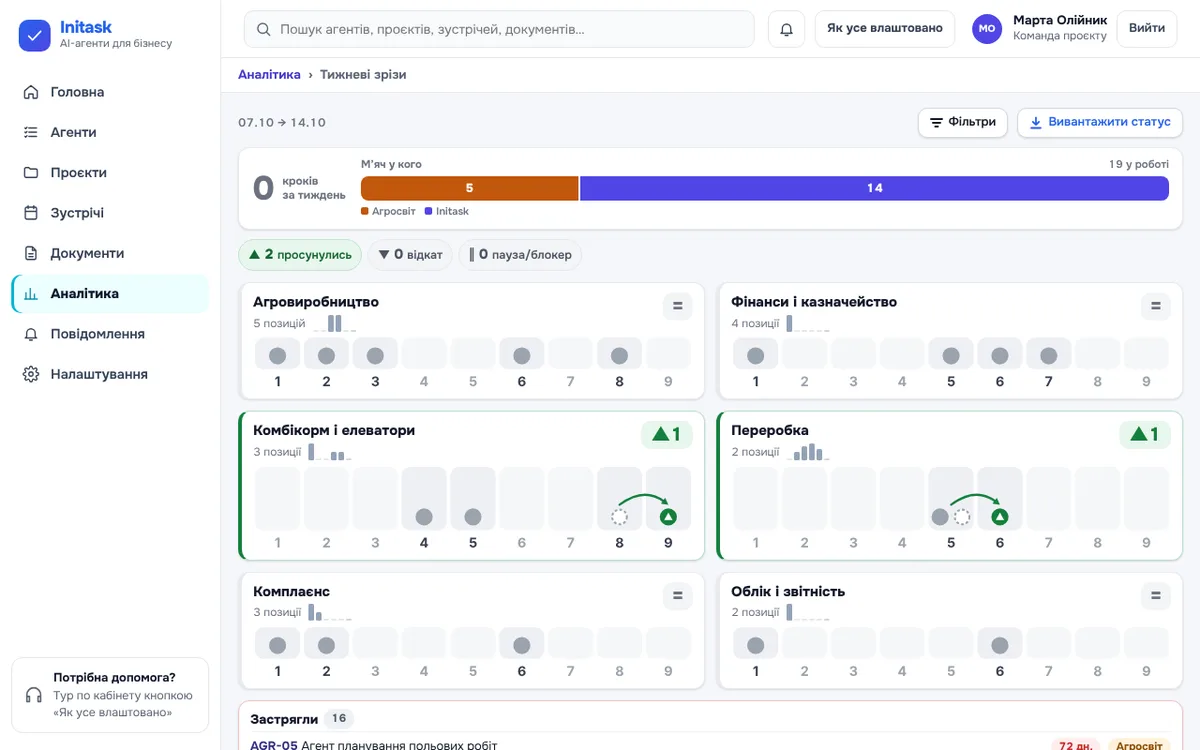Viewport: 1200px width, 750px height.
Task: Click the equals status icon on Агровиробництво card
Action: click(x=677, y=307)
